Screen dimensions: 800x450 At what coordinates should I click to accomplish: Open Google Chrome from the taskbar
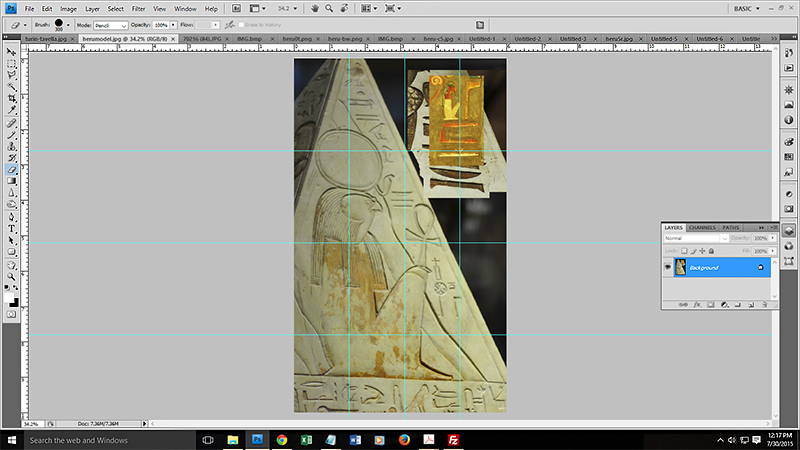(x=282, y=440)
